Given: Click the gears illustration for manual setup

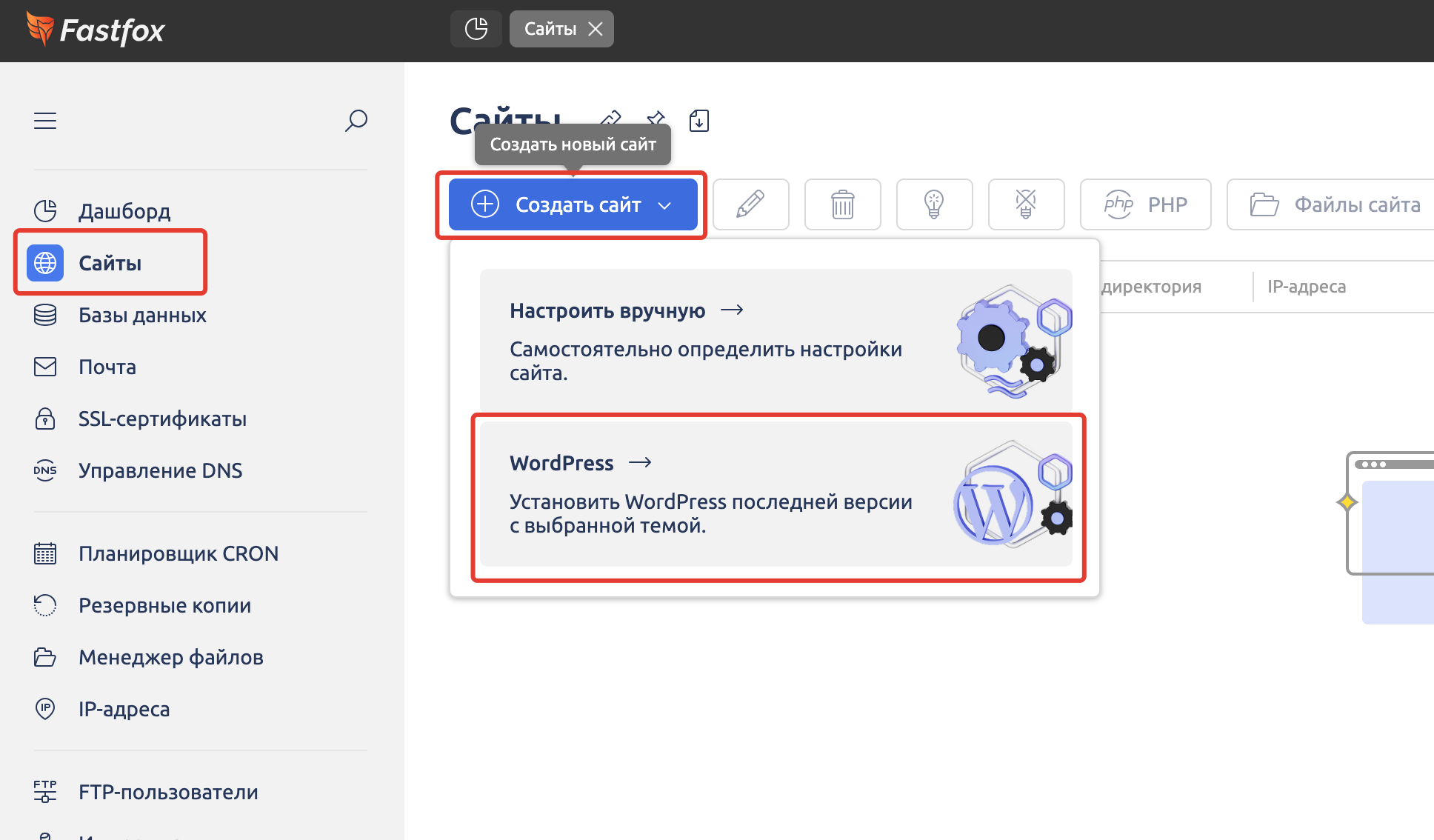Looking at the screenshot, I should pos(1013,341).
